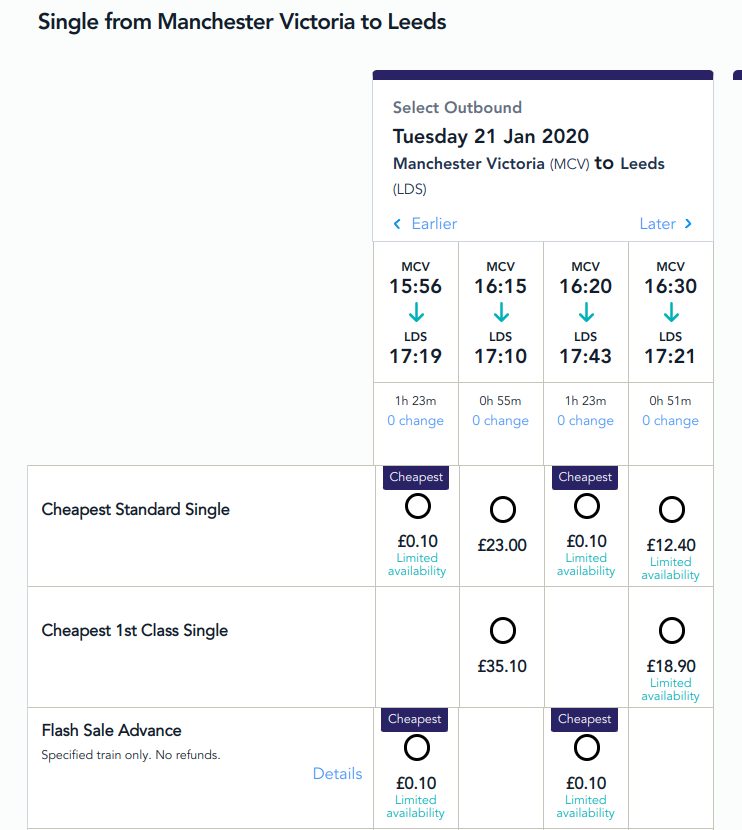Click the left chevron beside Earlier
742x830 pixels.
pyautogui.click(x=398, y=224)
